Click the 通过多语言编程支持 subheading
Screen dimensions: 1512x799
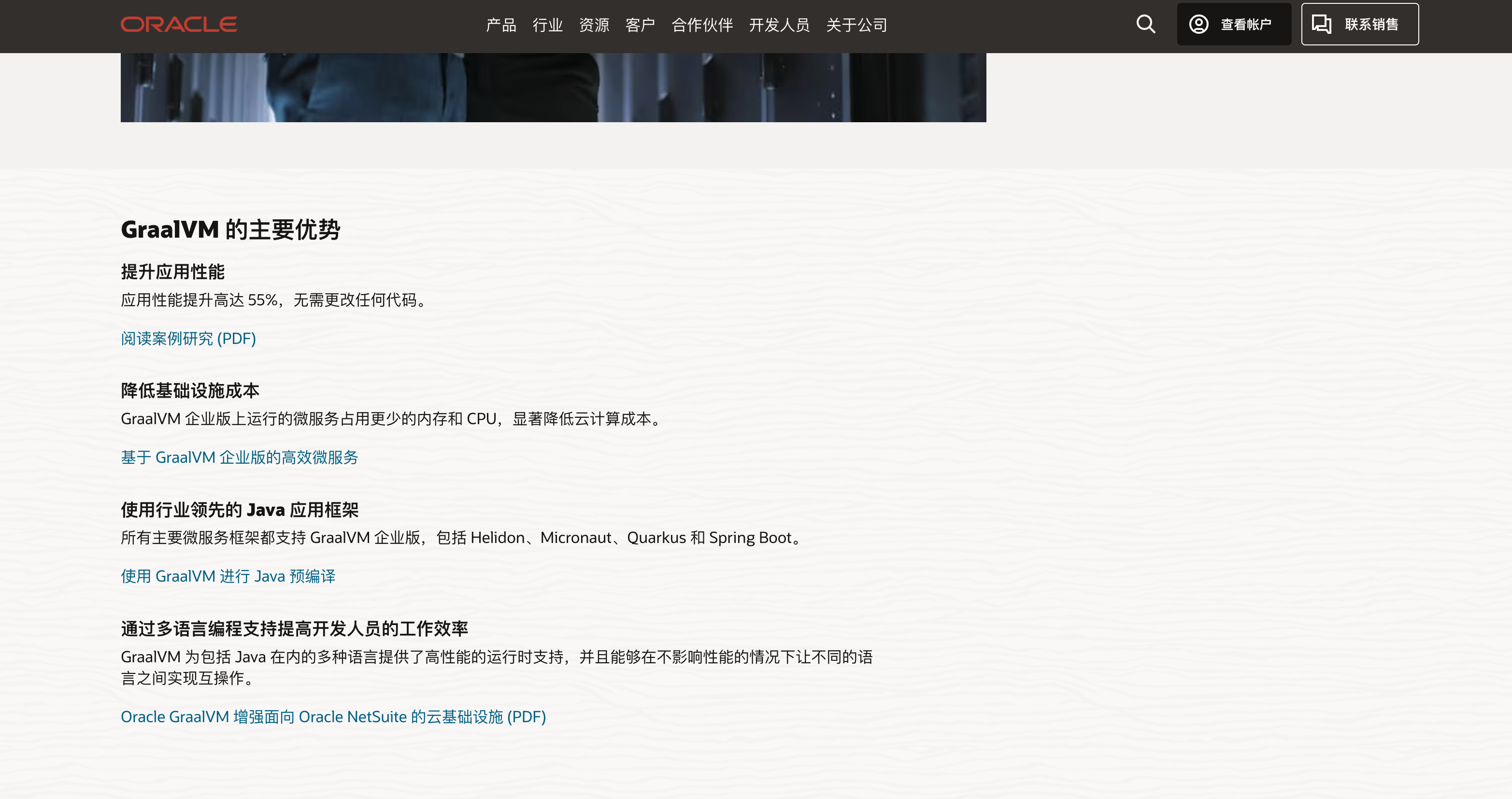click(x=294, y=629)
